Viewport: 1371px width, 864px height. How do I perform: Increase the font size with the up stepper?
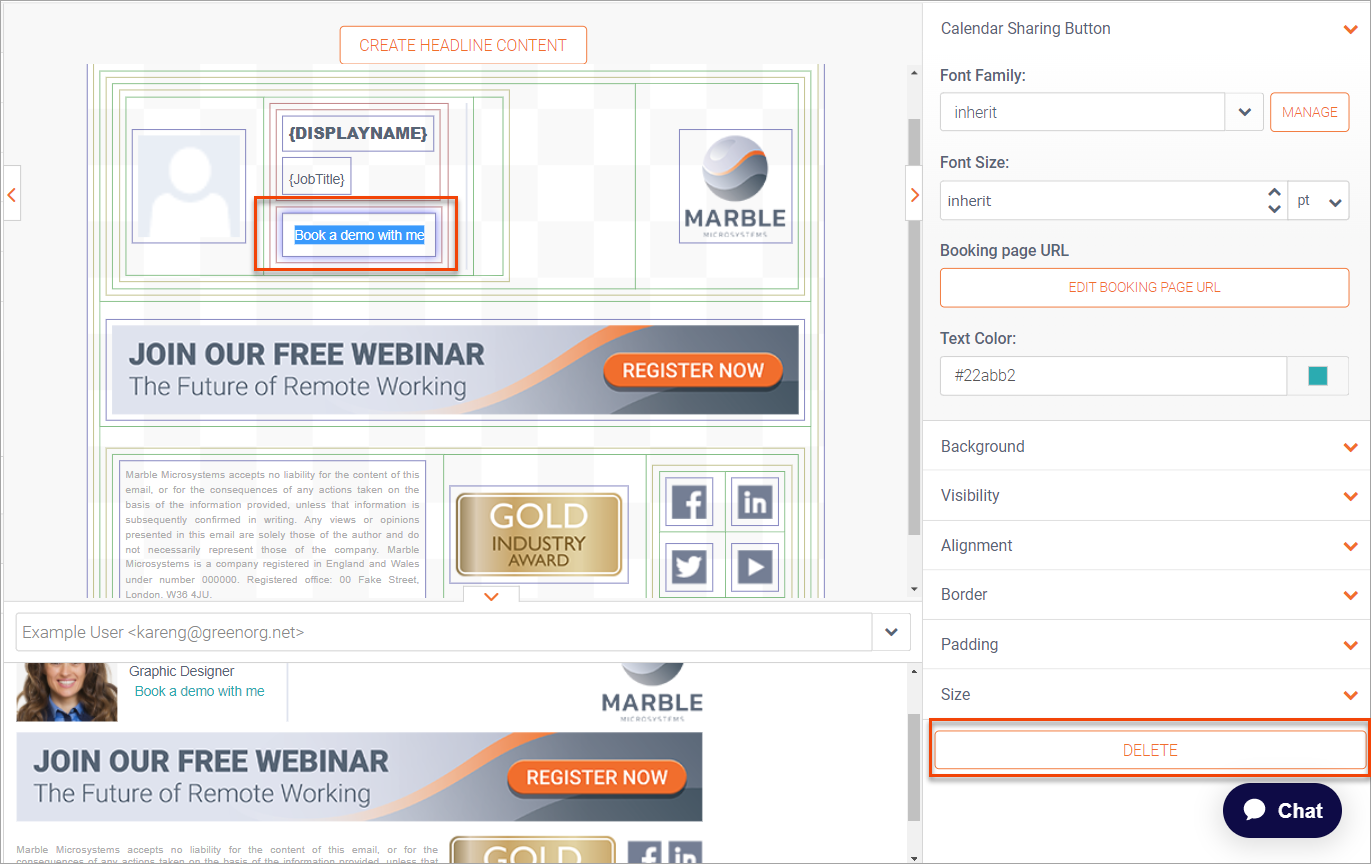(x=1274, y=193)
